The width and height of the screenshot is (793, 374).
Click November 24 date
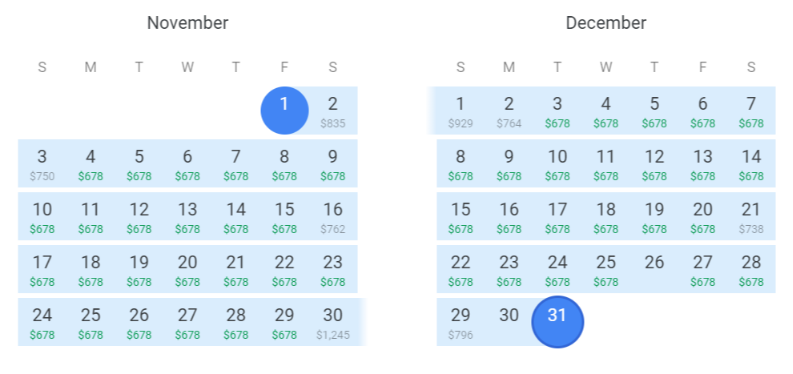point(42,322)
